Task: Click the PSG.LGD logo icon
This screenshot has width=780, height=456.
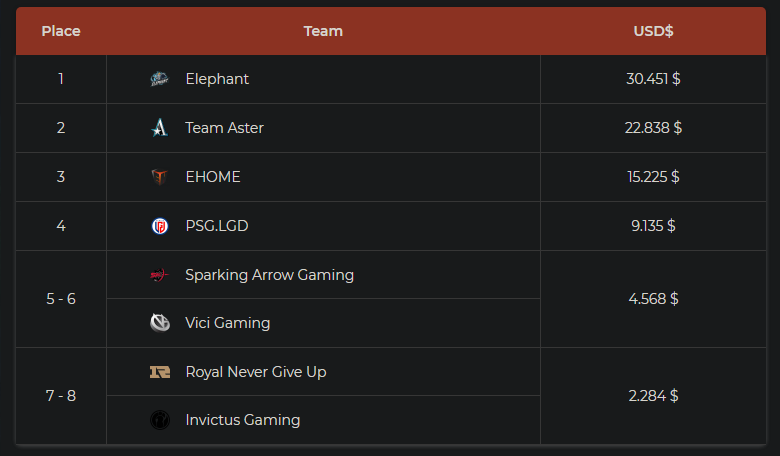Action: pos(160,226)
